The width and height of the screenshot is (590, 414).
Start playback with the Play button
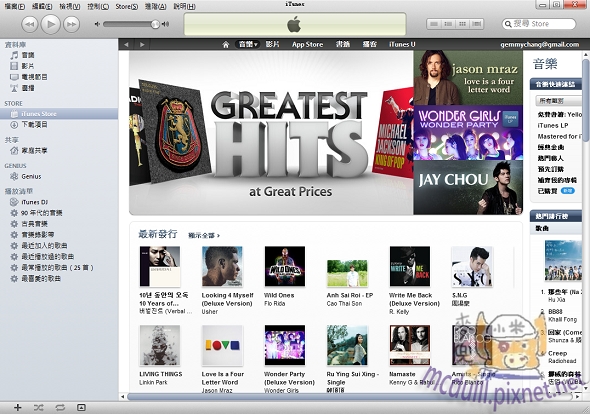(x=50, y=24)
